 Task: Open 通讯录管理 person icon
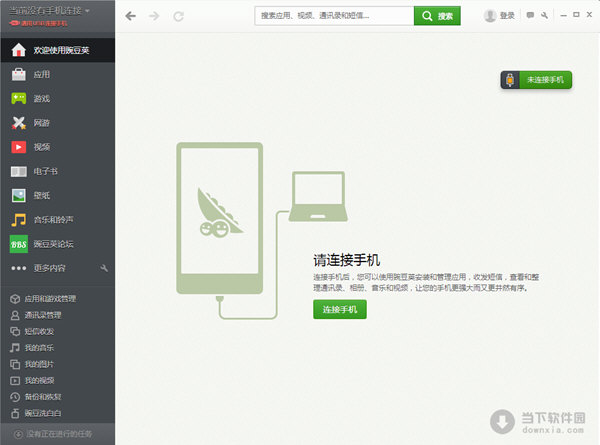(x=15, y=315)
